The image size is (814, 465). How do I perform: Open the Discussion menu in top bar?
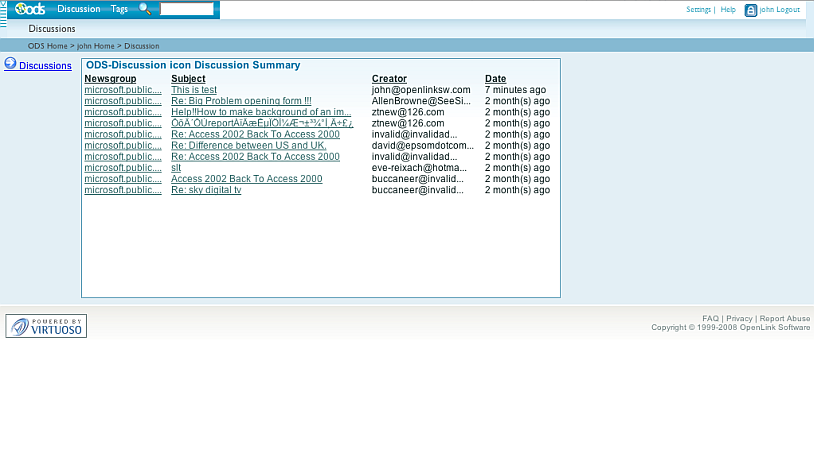tap(79, 9)
